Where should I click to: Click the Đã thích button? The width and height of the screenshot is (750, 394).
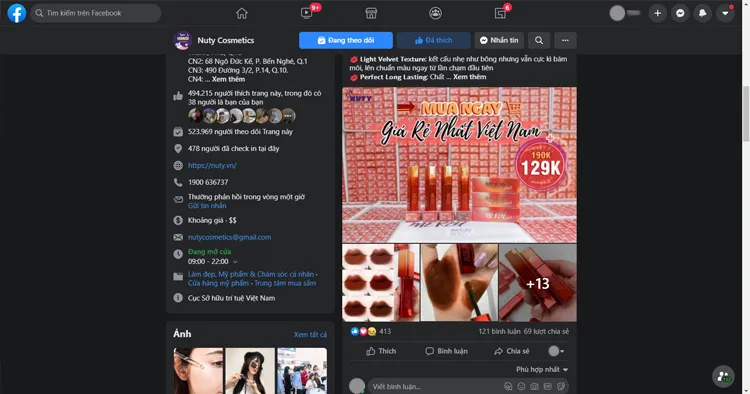pyautogui.click(x=433, y=41)
